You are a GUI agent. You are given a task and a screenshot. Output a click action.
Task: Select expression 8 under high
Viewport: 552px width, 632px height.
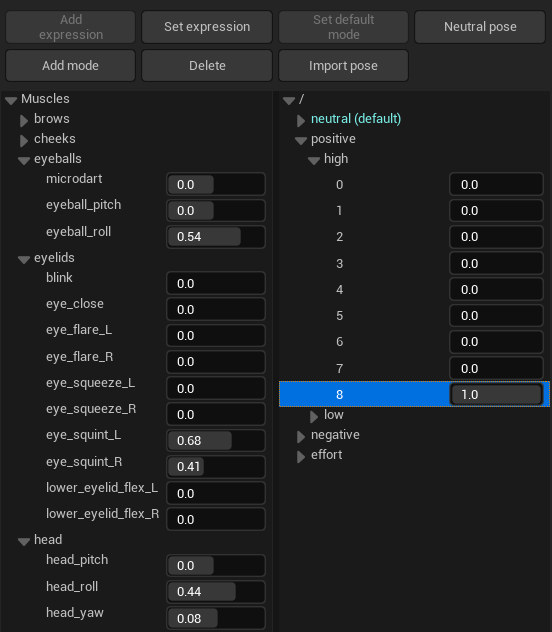[x=414, y=394]
